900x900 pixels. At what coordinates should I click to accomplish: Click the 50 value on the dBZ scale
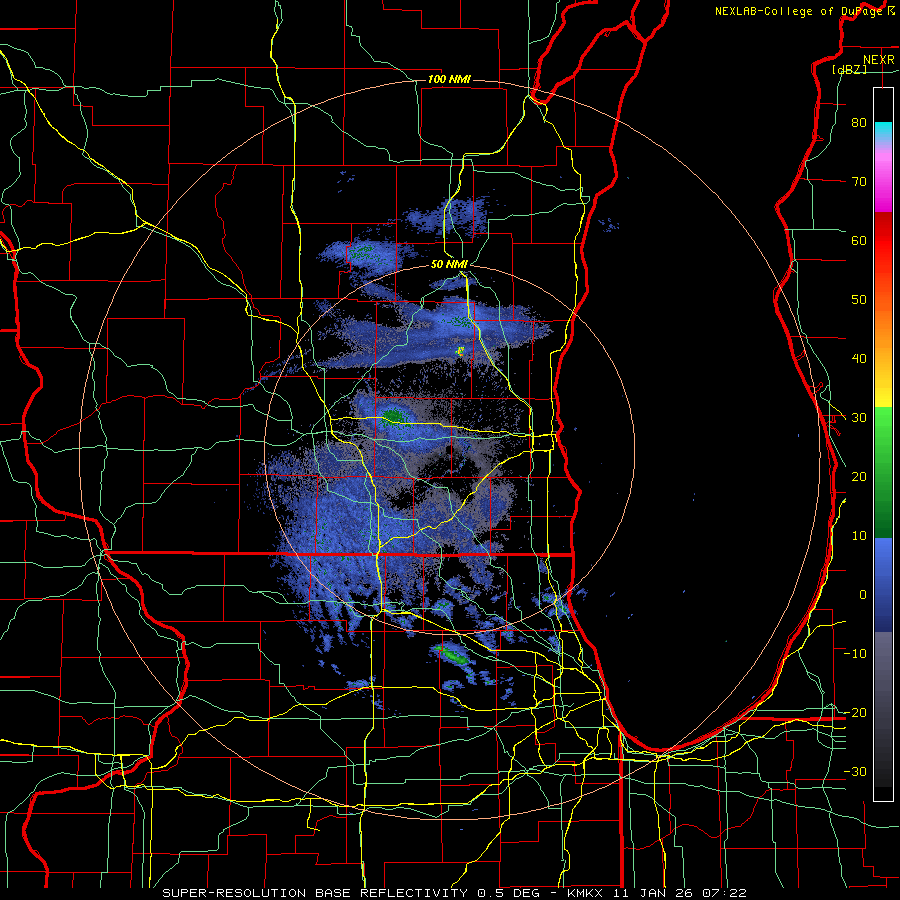(859, 300)
